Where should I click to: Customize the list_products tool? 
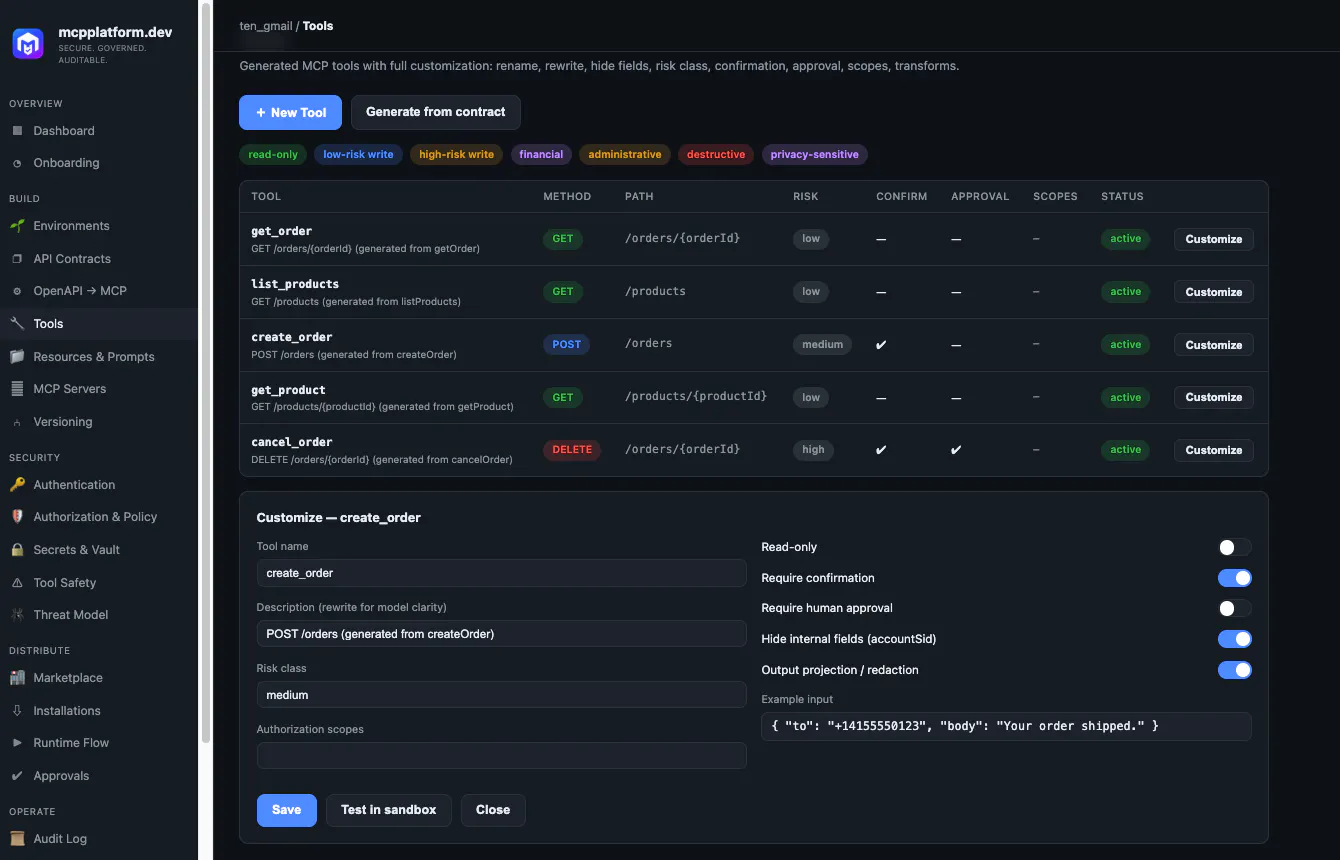[1213, 292]
